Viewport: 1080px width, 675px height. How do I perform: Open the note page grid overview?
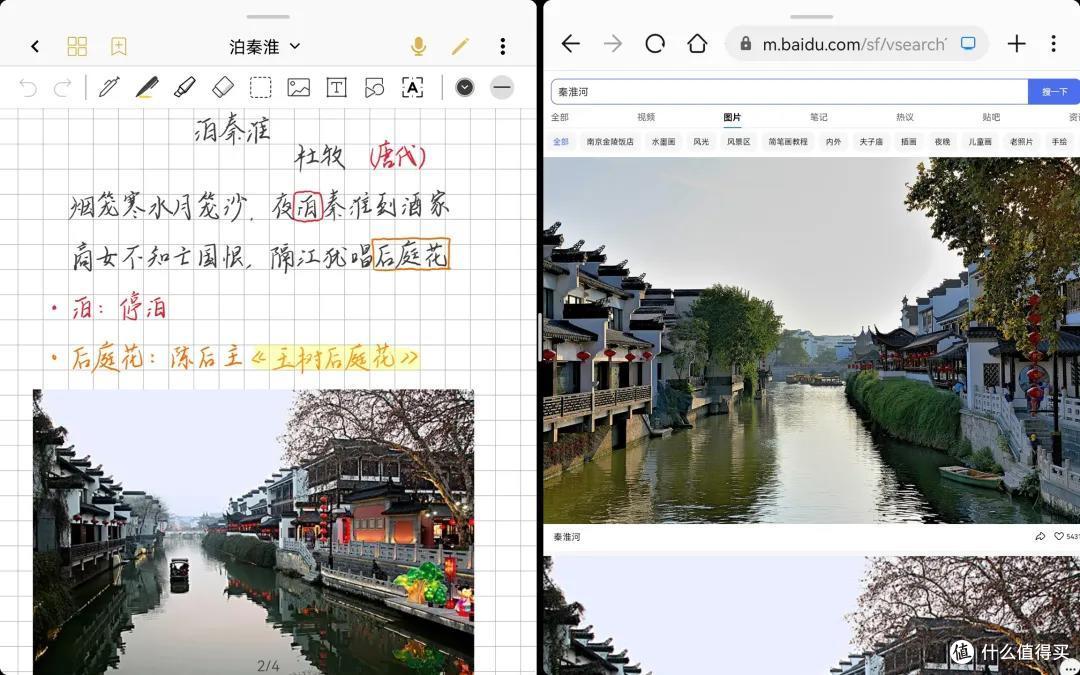coord(77,46)
